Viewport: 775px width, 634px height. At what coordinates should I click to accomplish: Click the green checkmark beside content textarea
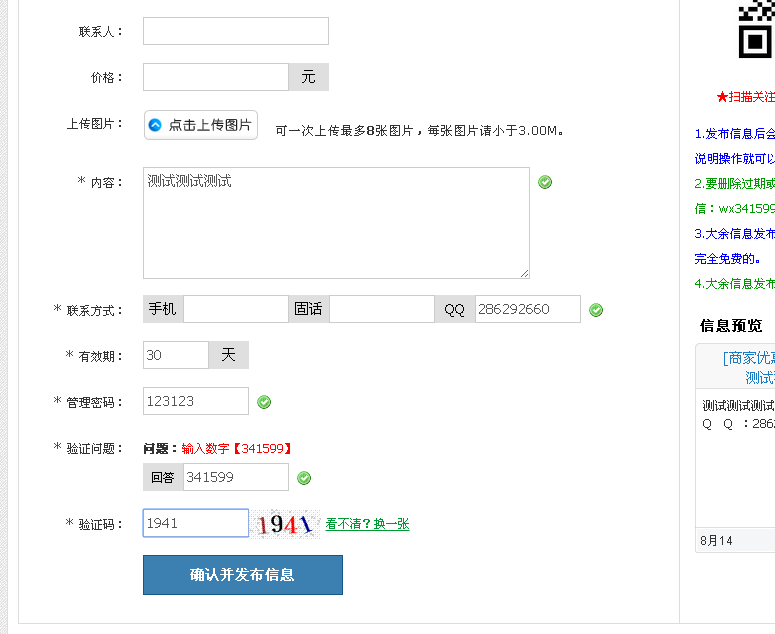[x=545, y=182]
